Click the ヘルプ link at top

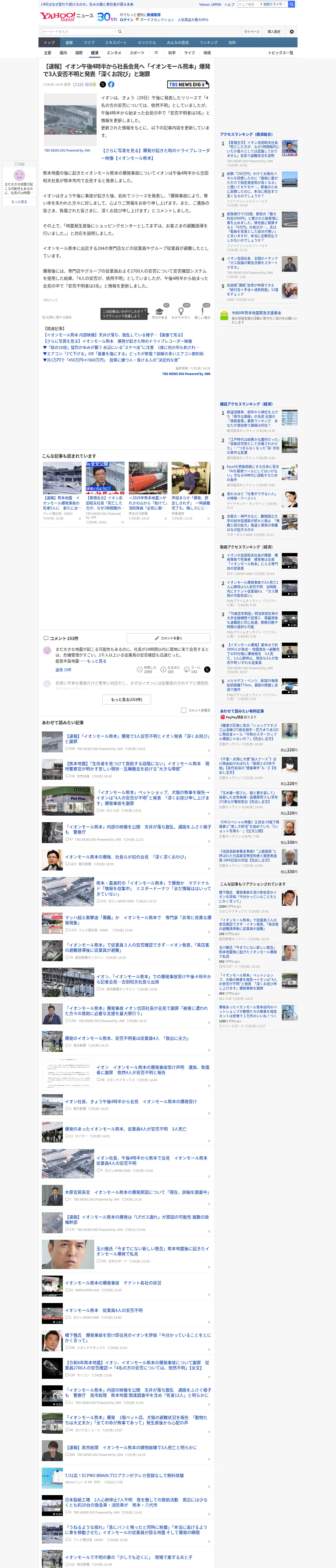click(x=229, y=4)
